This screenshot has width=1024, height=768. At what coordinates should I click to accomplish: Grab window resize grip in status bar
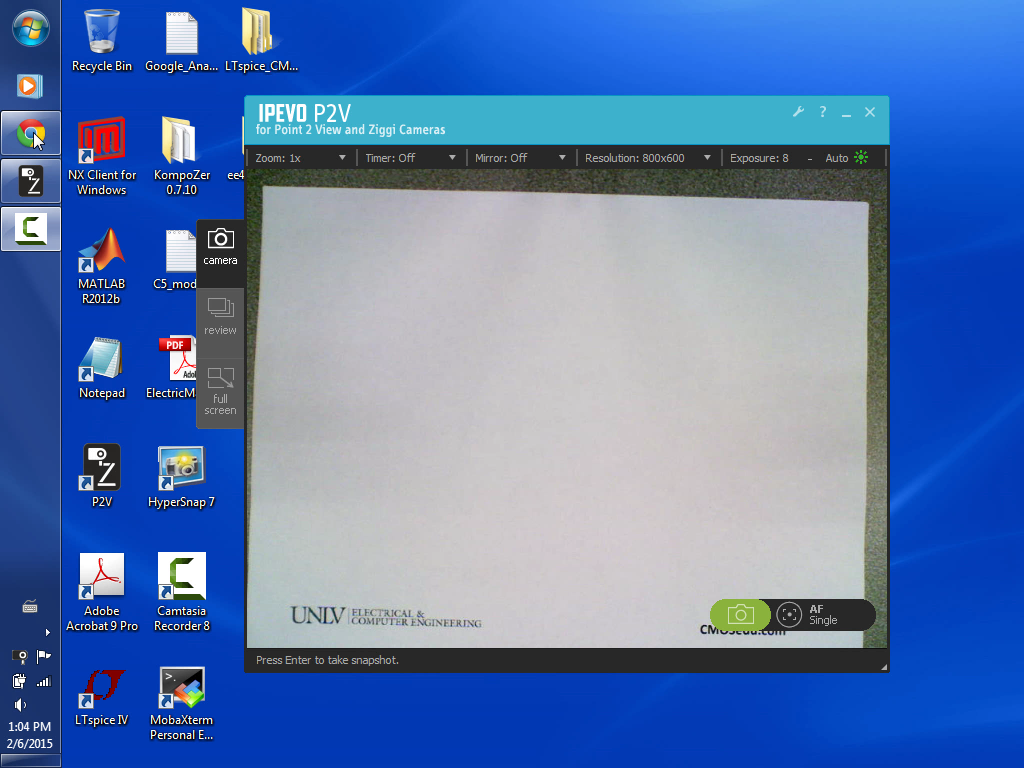tap(884, 667)
